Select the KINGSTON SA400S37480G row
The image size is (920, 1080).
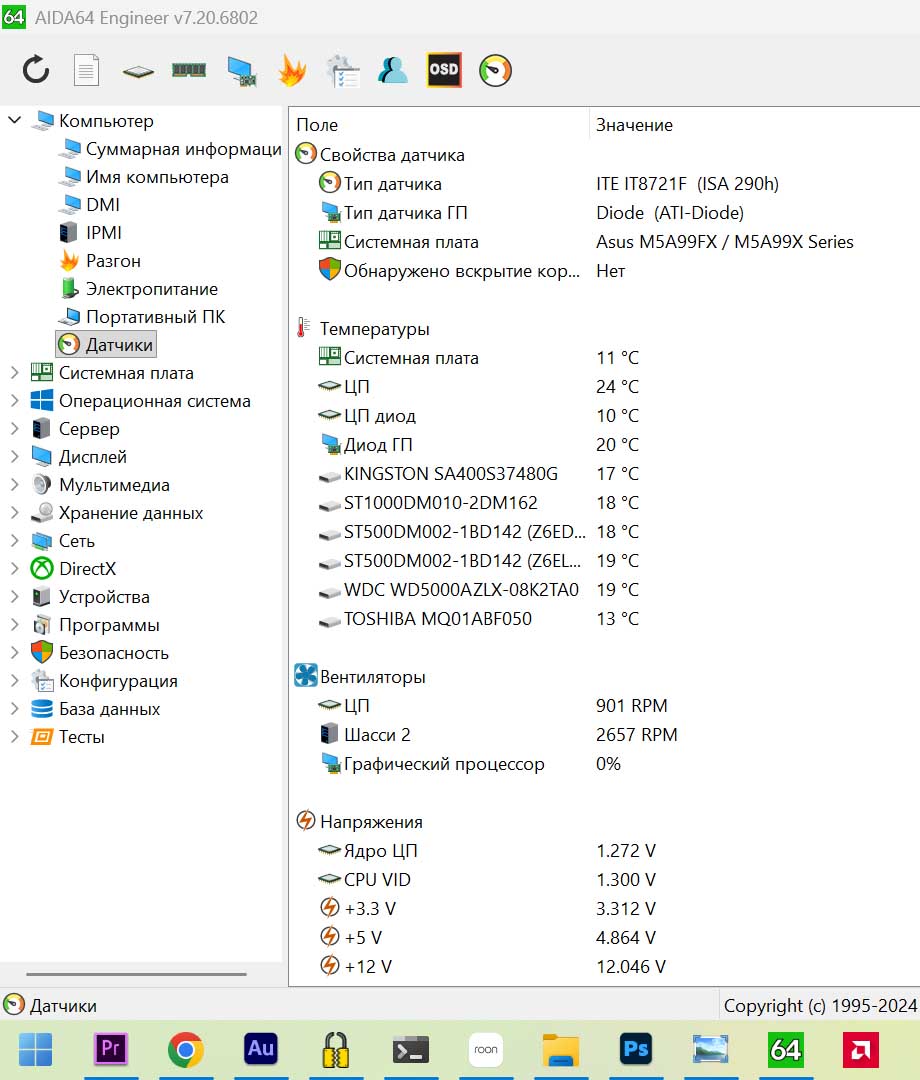point(604,474)
